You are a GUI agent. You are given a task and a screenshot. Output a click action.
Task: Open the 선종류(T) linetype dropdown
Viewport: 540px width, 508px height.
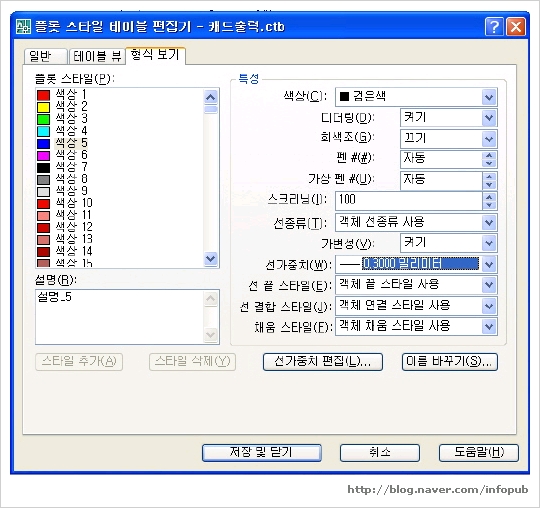pos(489,222)
